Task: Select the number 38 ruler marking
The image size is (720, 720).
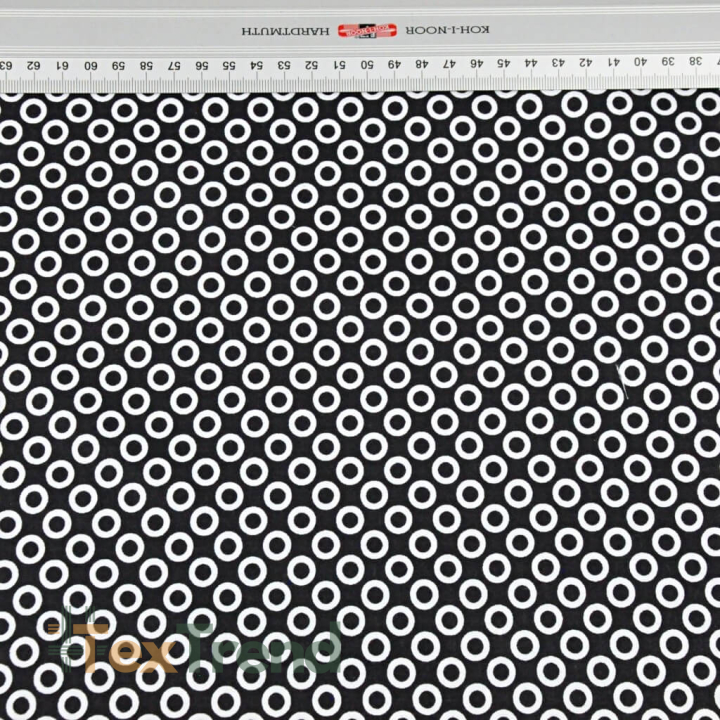Action: pos(696,61)
